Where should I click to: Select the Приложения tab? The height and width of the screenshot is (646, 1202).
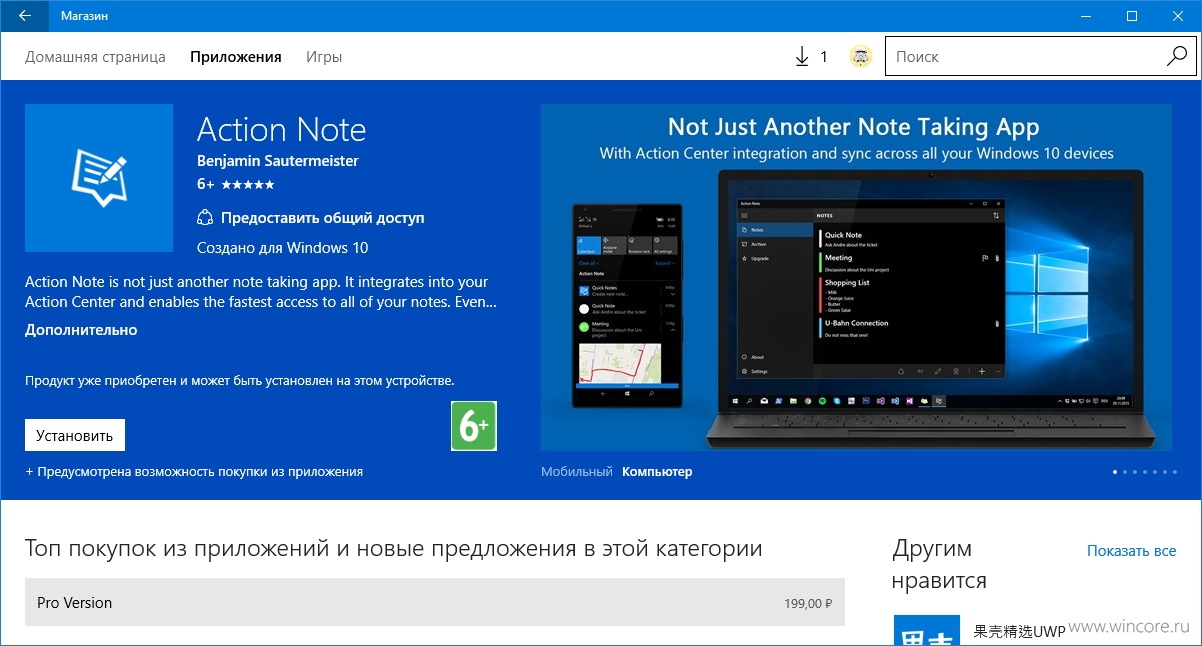[236, 57]
